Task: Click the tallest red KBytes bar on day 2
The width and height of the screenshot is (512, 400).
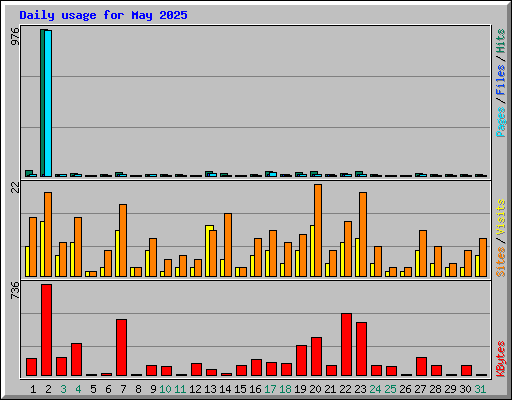Action: 46,330
